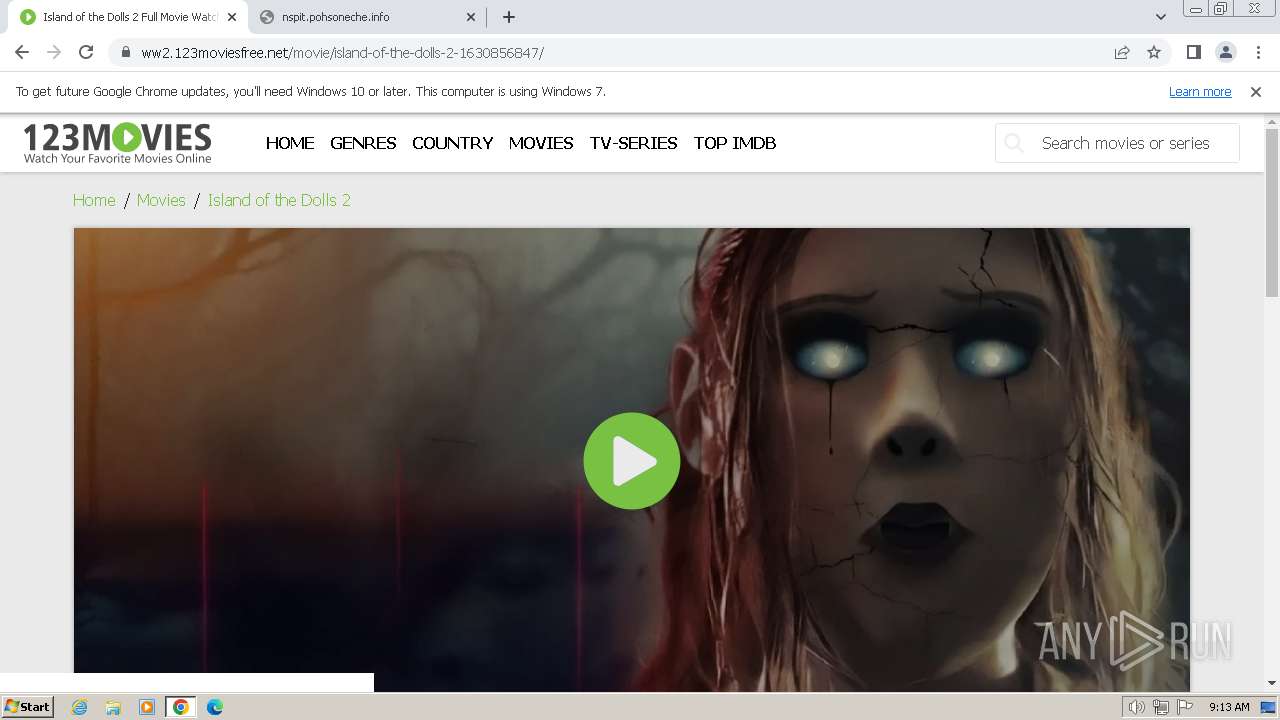Click the padlock site info icon
1280x720 pixels.
click(x=126, y=52)
